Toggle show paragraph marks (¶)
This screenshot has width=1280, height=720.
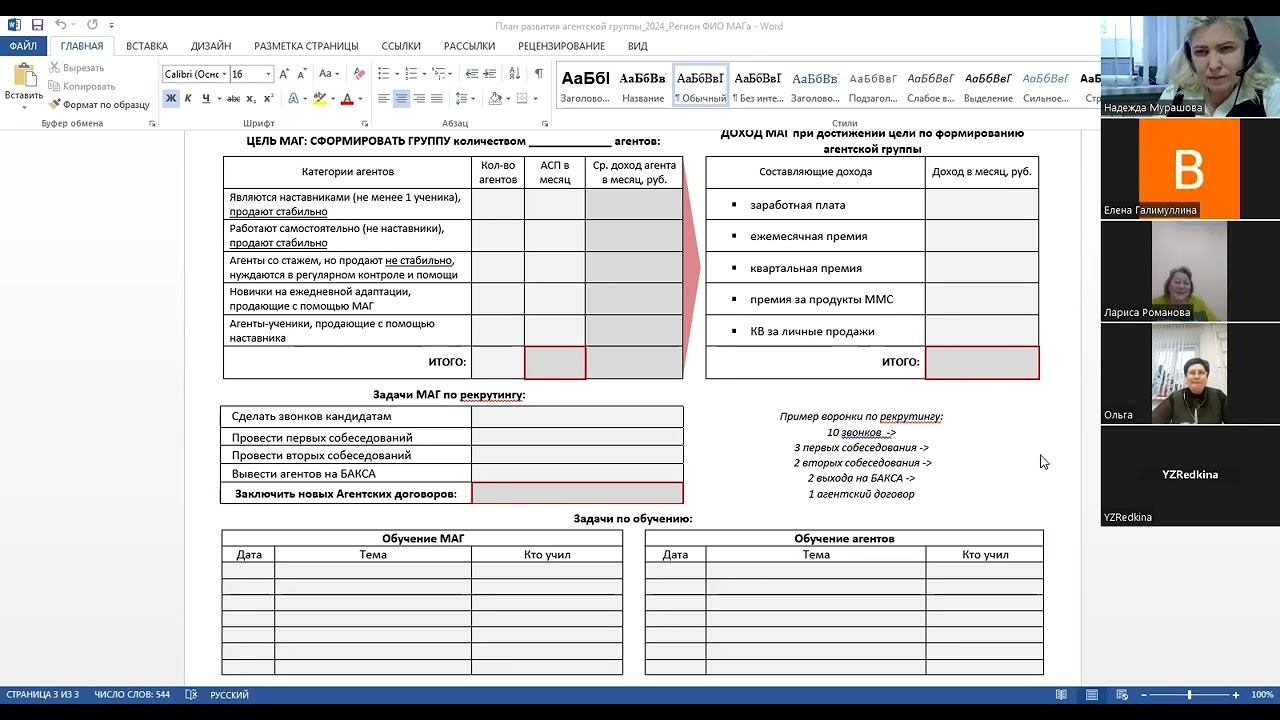pos(539,74)
